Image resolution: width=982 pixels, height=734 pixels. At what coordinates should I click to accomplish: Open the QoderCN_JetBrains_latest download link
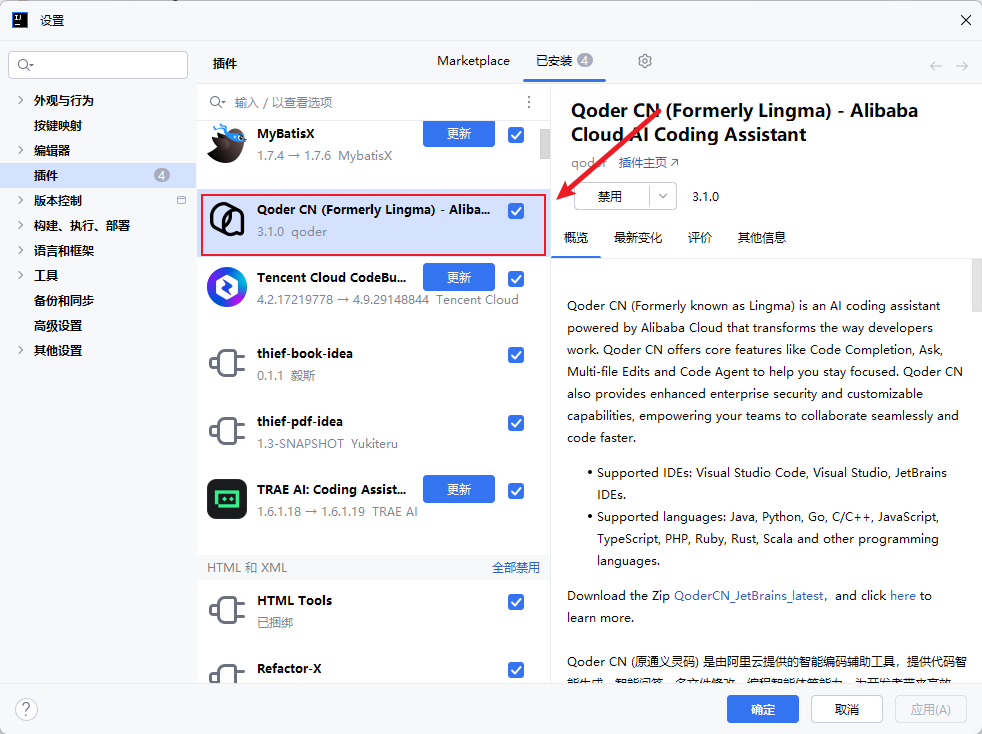748,596
